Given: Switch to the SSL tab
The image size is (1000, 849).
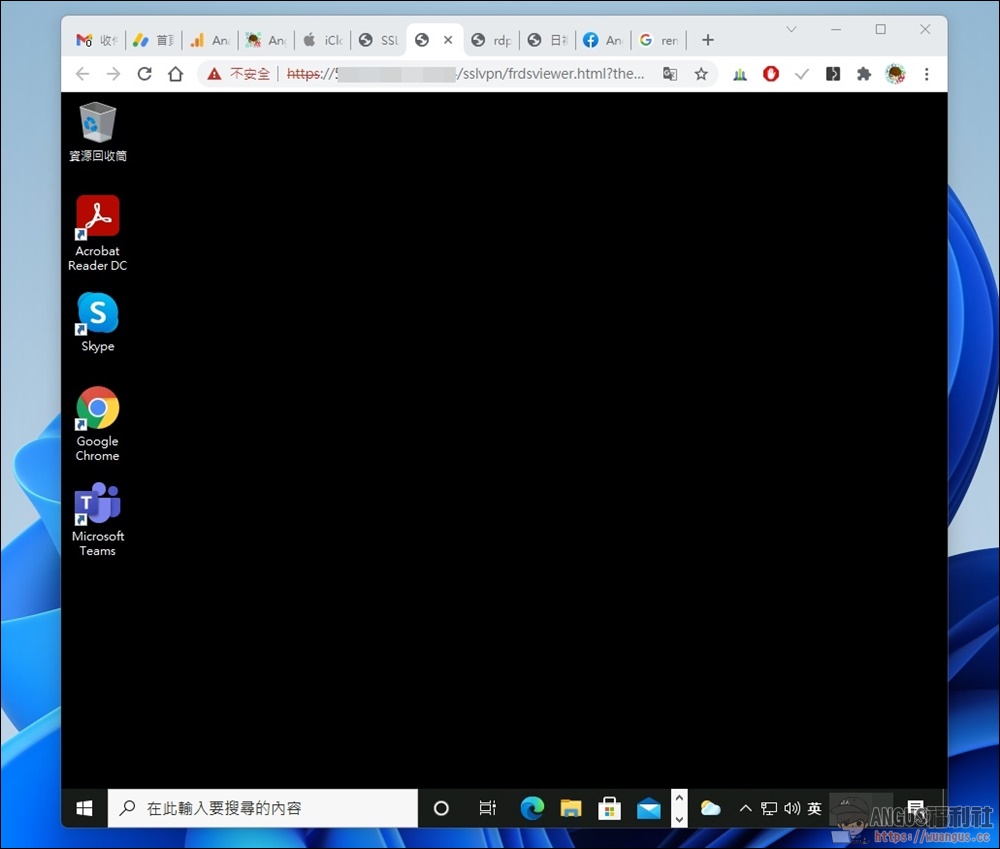Looking at the screenshot, I should 378,40.
